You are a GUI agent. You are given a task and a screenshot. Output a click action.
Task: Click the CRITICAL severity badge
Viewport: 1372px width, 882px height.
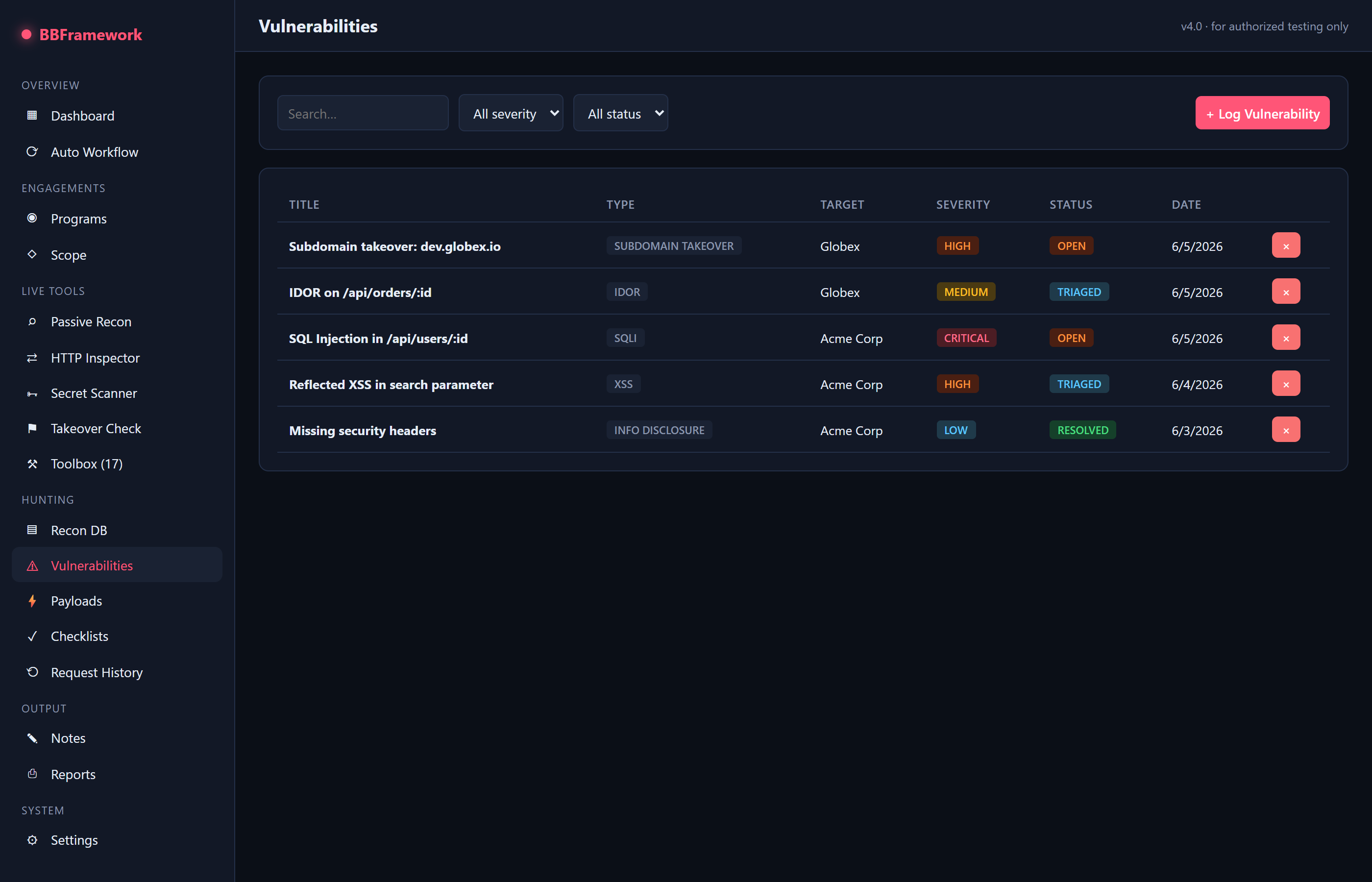[966, 338]
